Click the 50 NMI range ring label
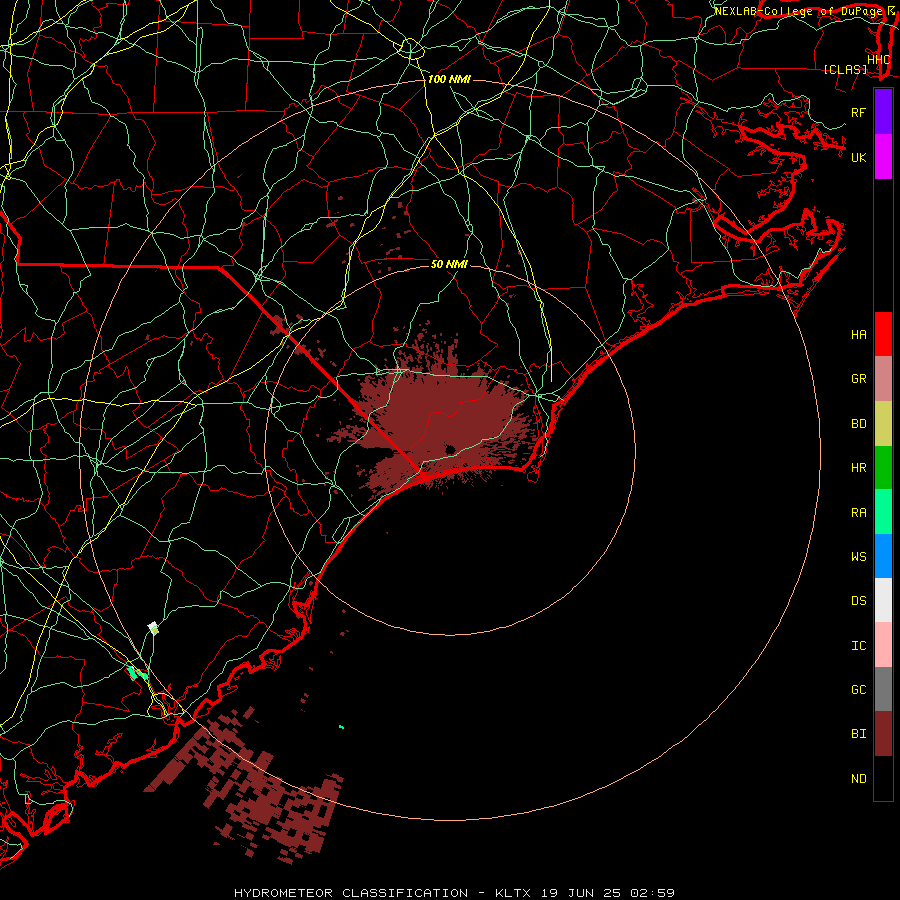 click(x=449, y=264)
